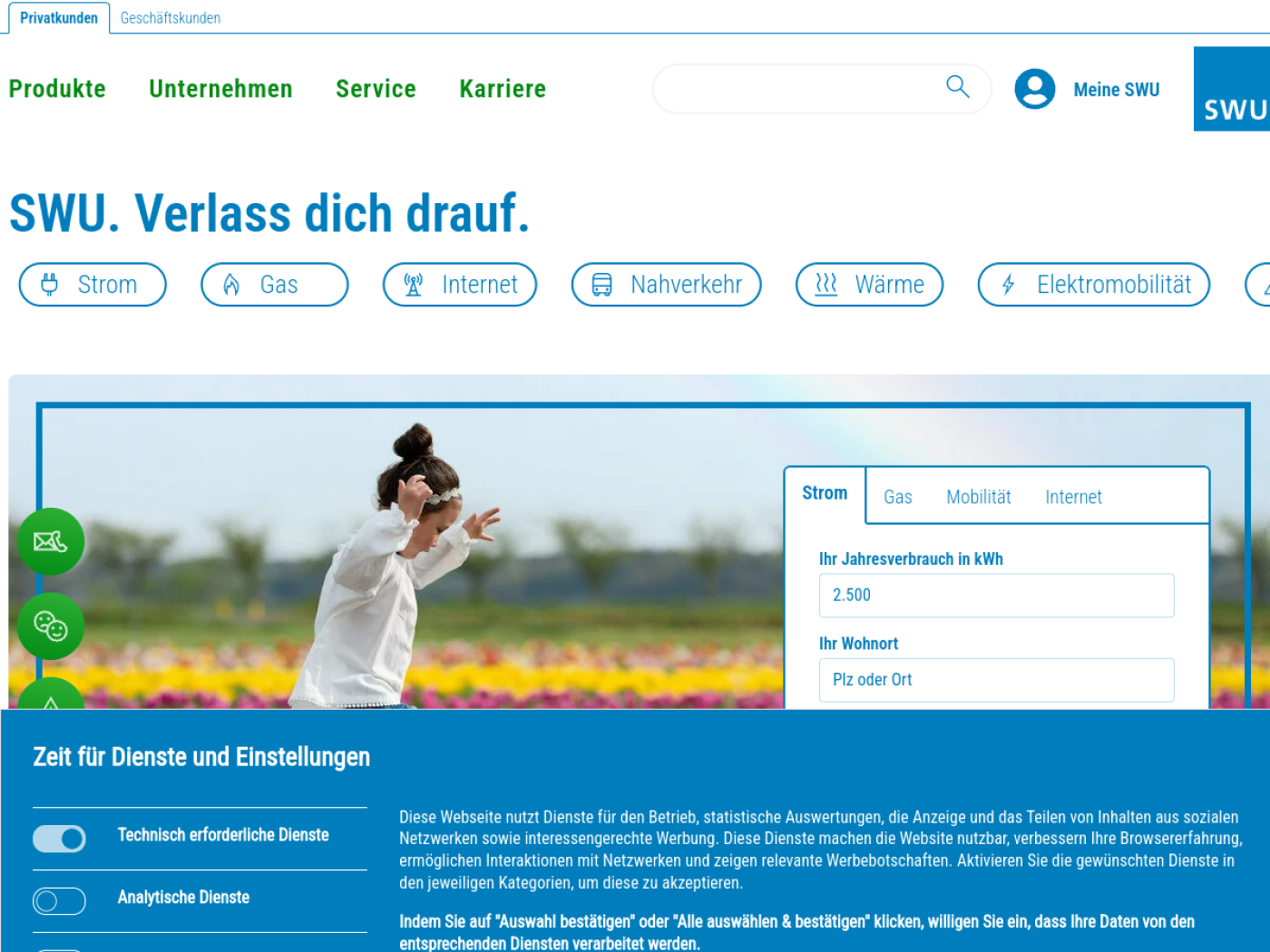Open the Karriere menu
The height and width of the screenshot is (952, 1270).
[x=503, y=89]
